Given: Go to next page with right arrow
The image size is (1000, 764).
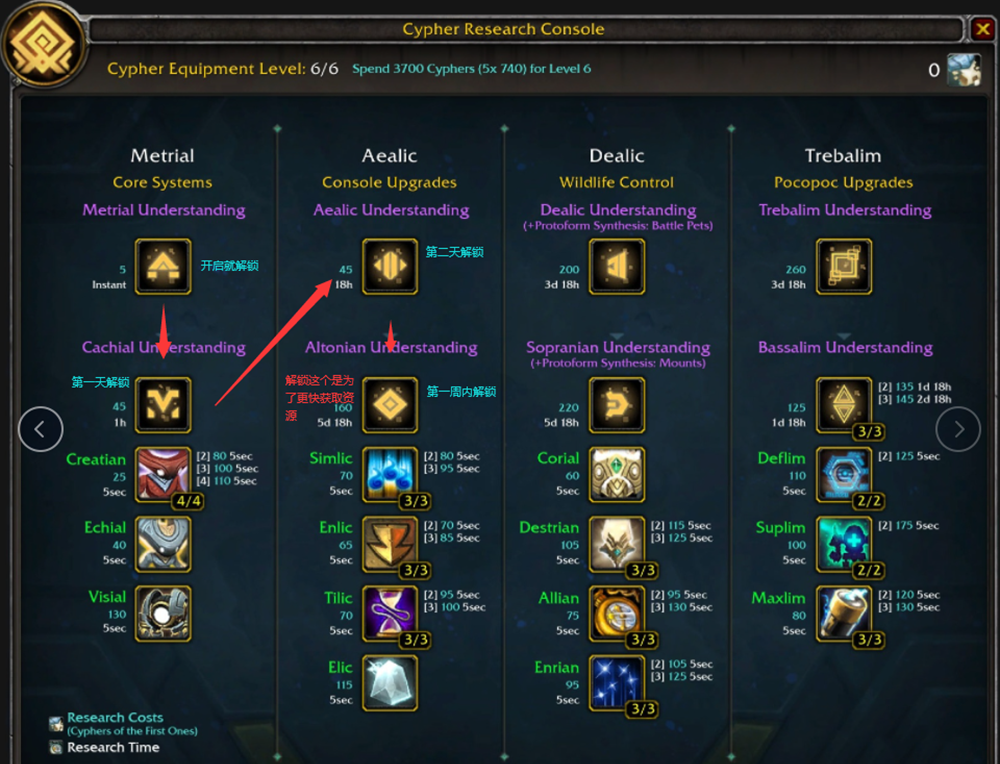Looking at the screenshot, I should click(x=958, y=429).
